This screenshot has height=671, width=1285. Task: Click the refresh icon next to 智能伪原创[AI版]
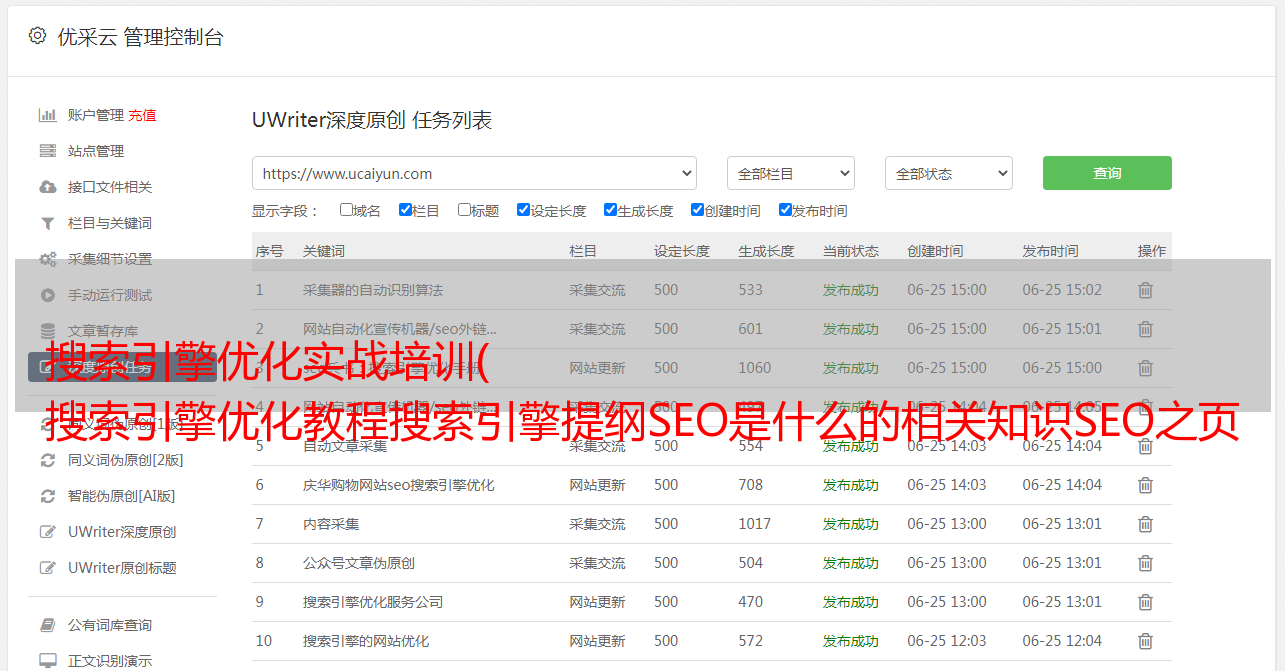47,496
